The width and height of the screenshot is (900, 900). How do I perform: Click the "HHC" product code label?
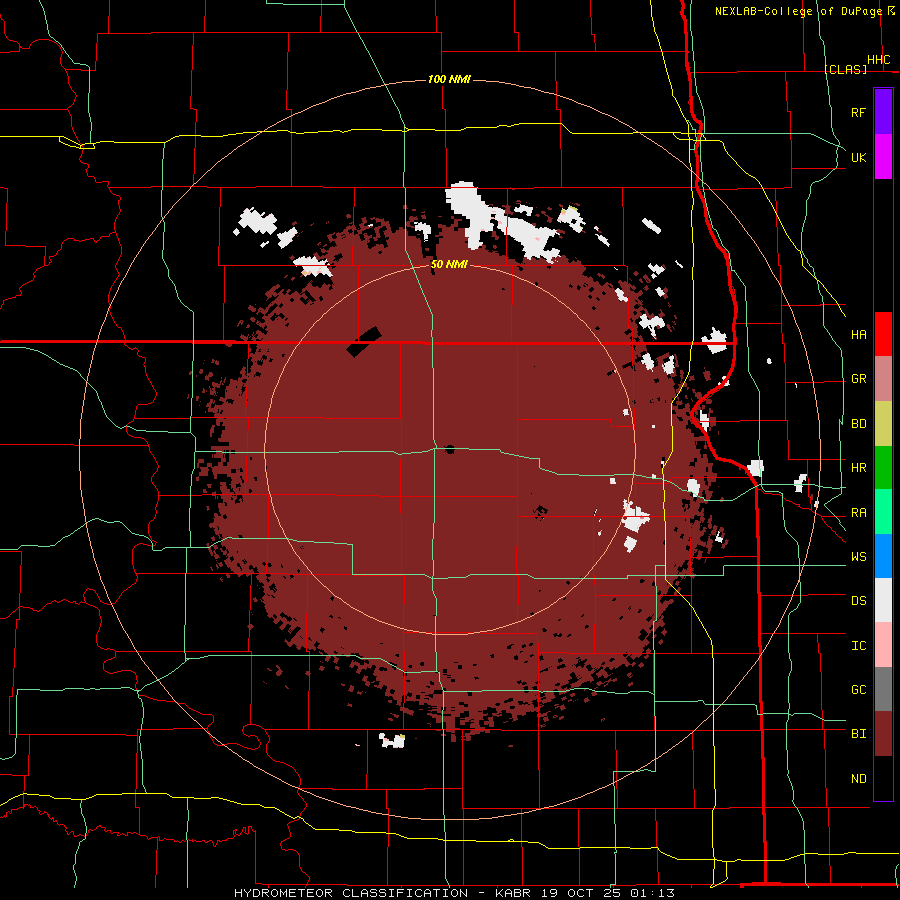[x=878, y=60]
